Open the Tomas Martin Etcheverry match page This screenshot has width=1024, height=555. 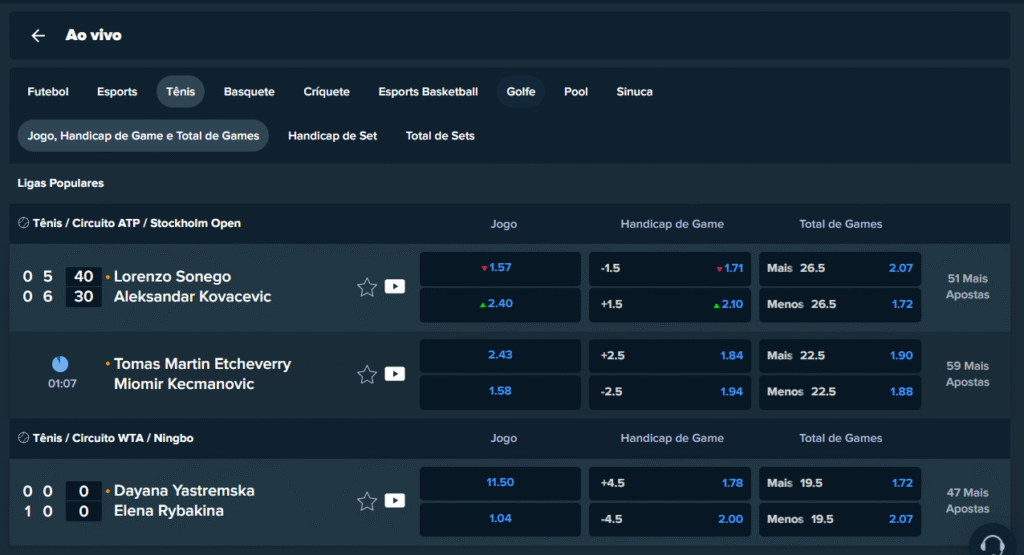pyautogui.click(x=202, y=364)
